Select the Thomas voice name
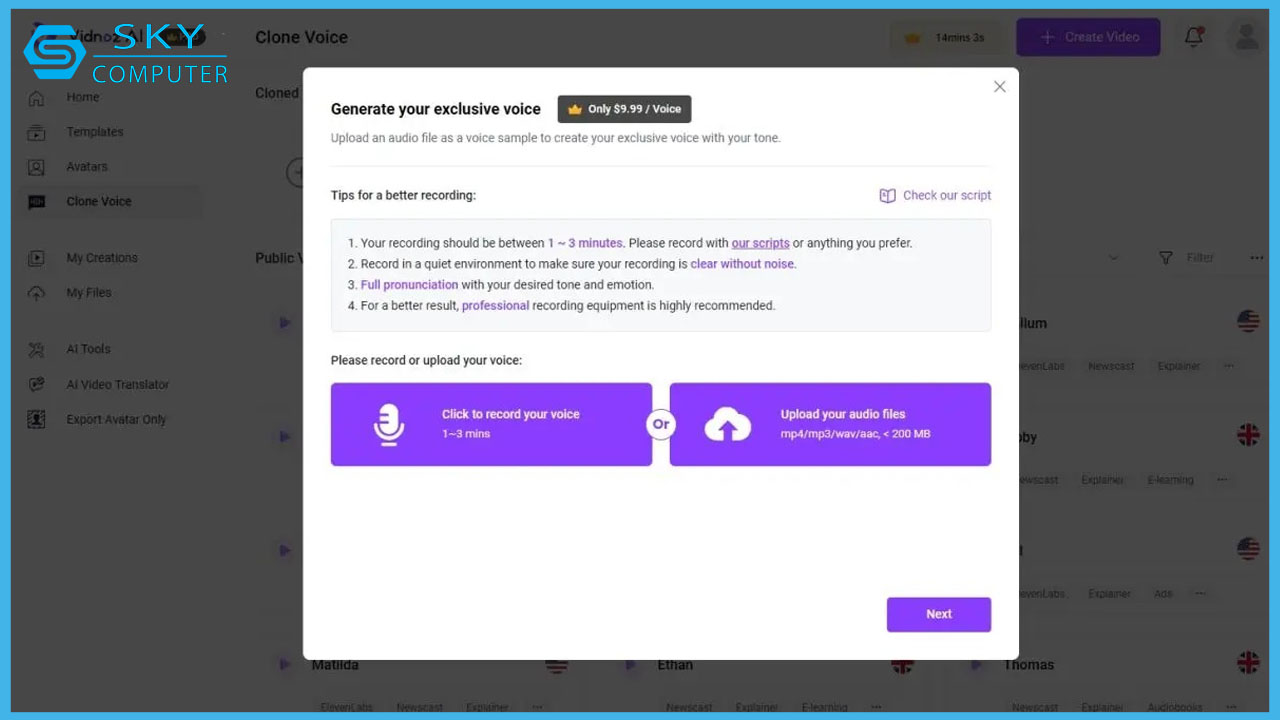 point(1029,665)
